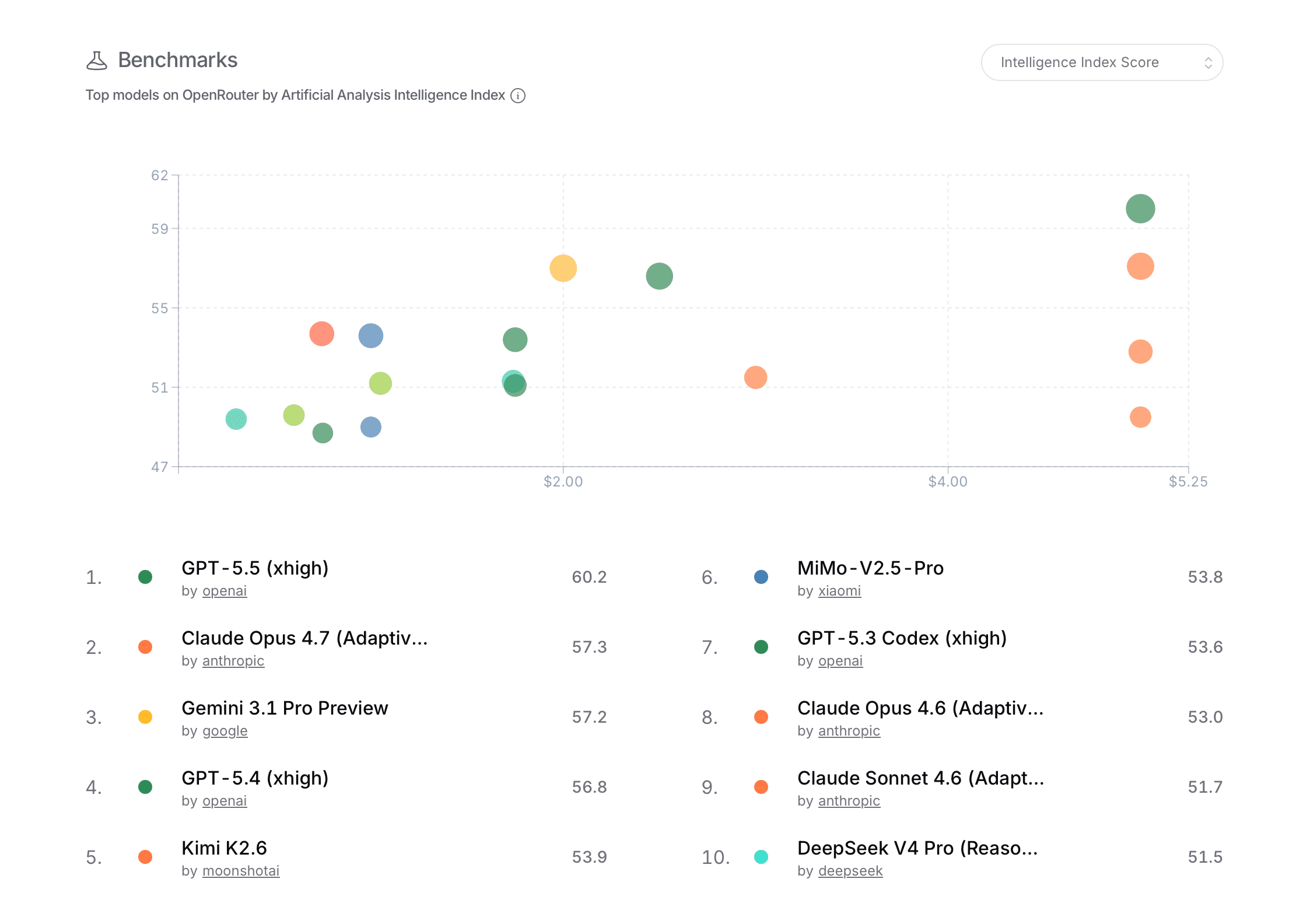Click the google link under Gemini 3.1 Pro Preview
Viewport: 1303px width, 924px height.
225,730
